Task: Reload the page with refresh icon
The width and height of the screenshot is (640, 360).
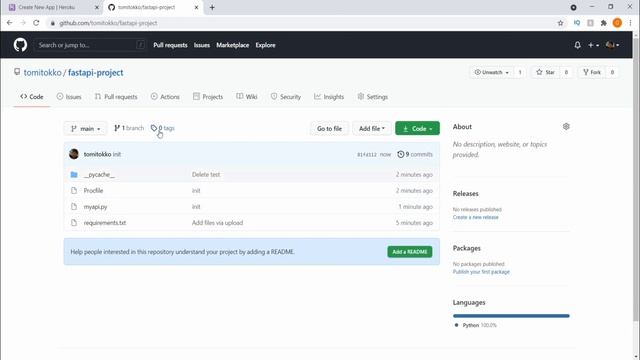Action: click(36, 23)
